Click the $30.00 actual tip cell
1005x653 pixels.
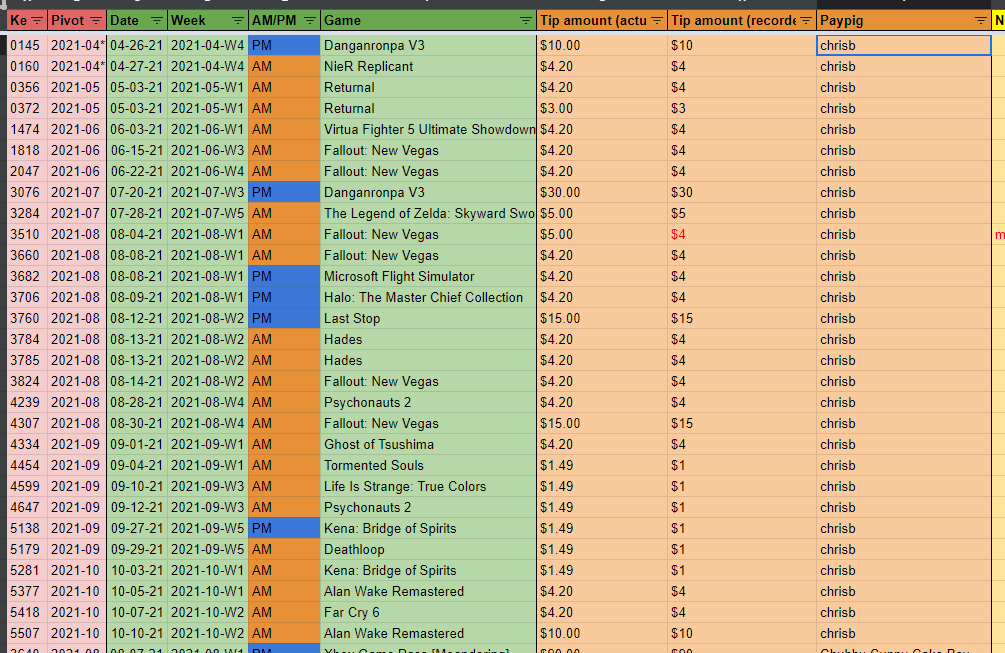[602, 192]
